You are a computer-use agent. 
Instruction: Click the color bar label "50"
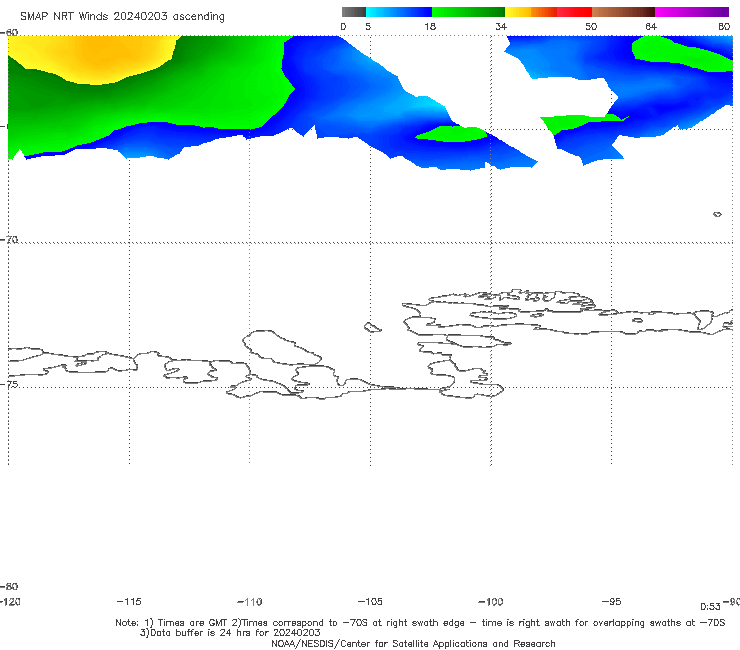tap(591, 26)
